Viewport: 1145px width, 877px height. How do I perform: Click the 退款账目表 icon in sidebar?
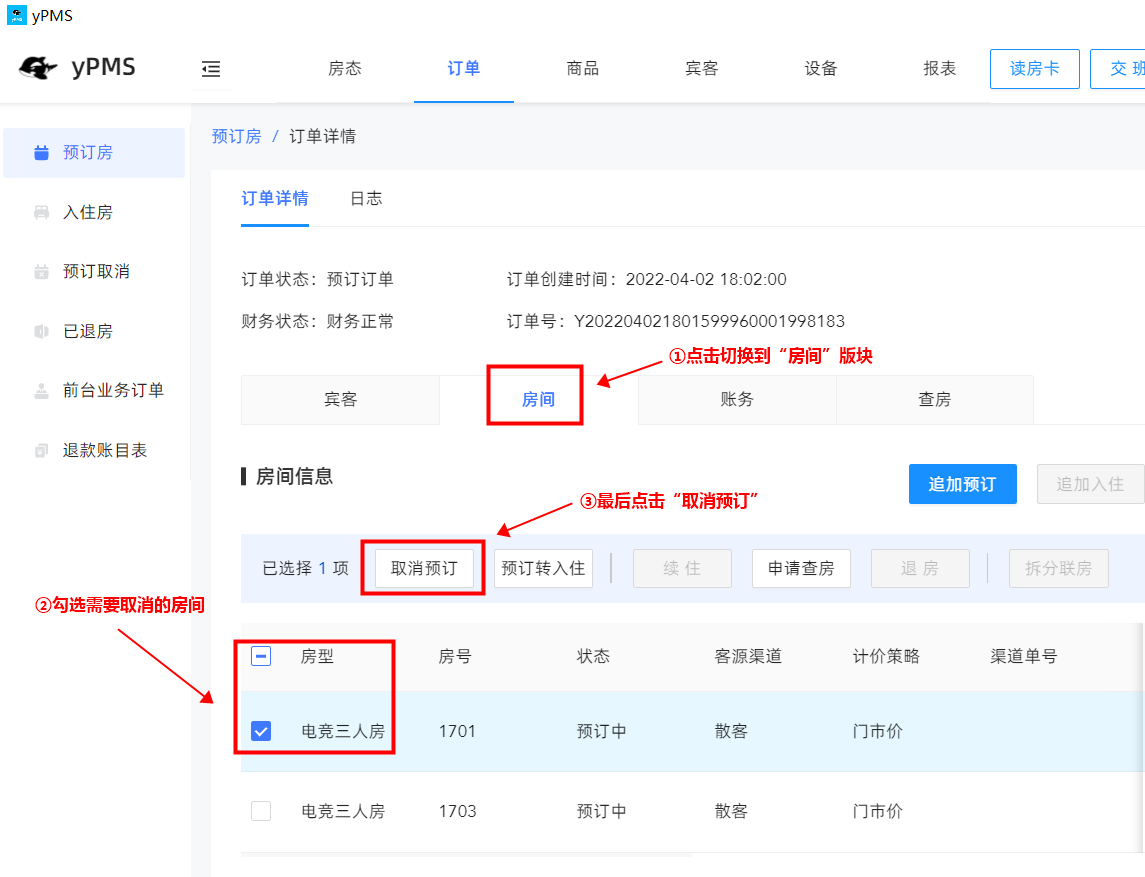[x=42, y=451]
